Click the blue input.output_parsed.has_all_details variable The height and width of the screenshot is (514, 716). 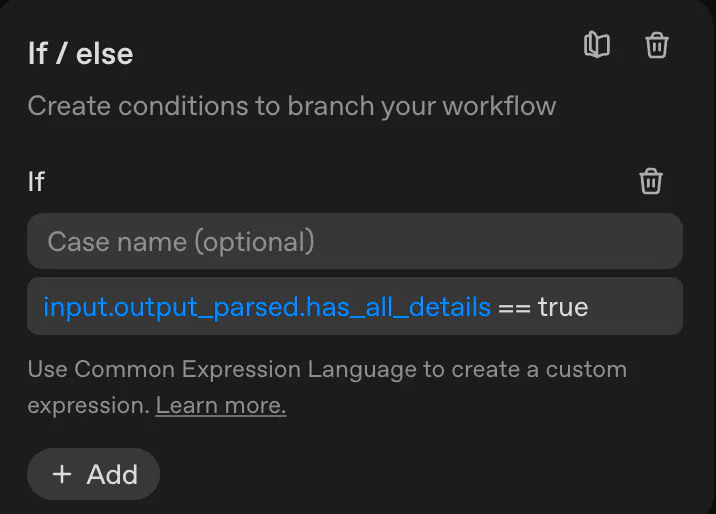pos(267,306)
